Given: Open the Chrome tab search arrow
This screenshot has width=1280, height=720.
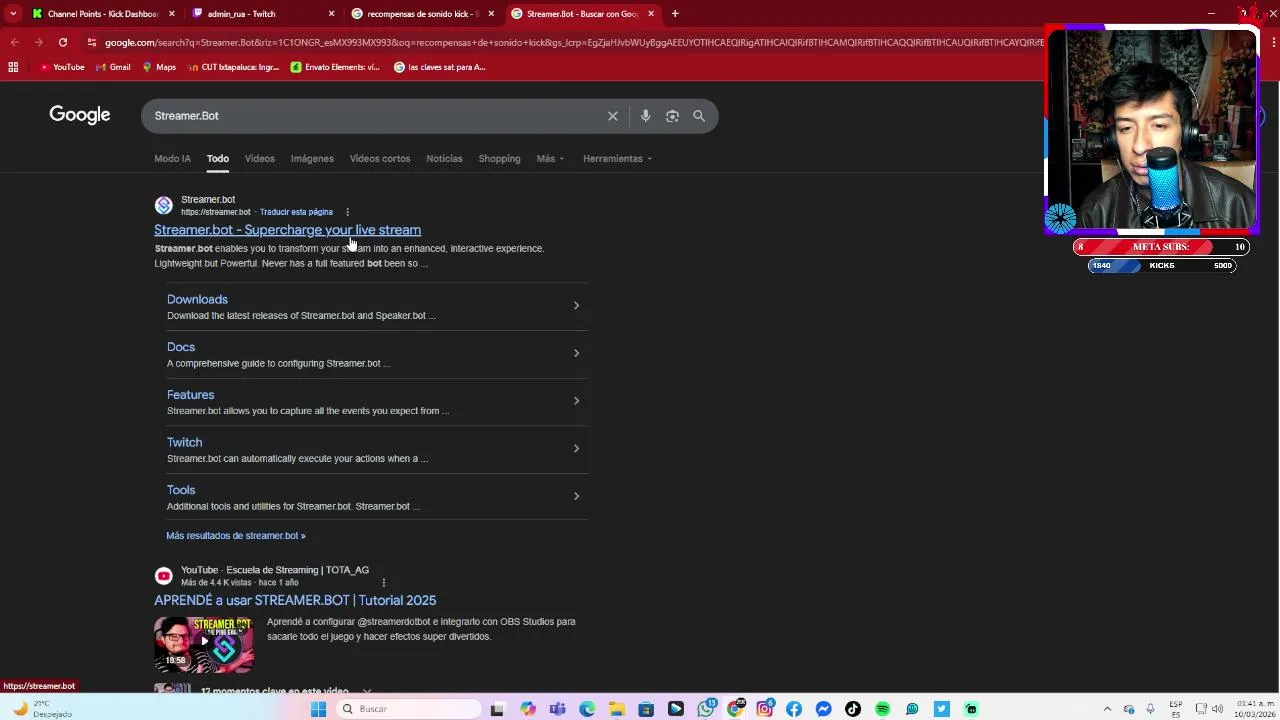Looking at the screenshot, I should [13, 14].
